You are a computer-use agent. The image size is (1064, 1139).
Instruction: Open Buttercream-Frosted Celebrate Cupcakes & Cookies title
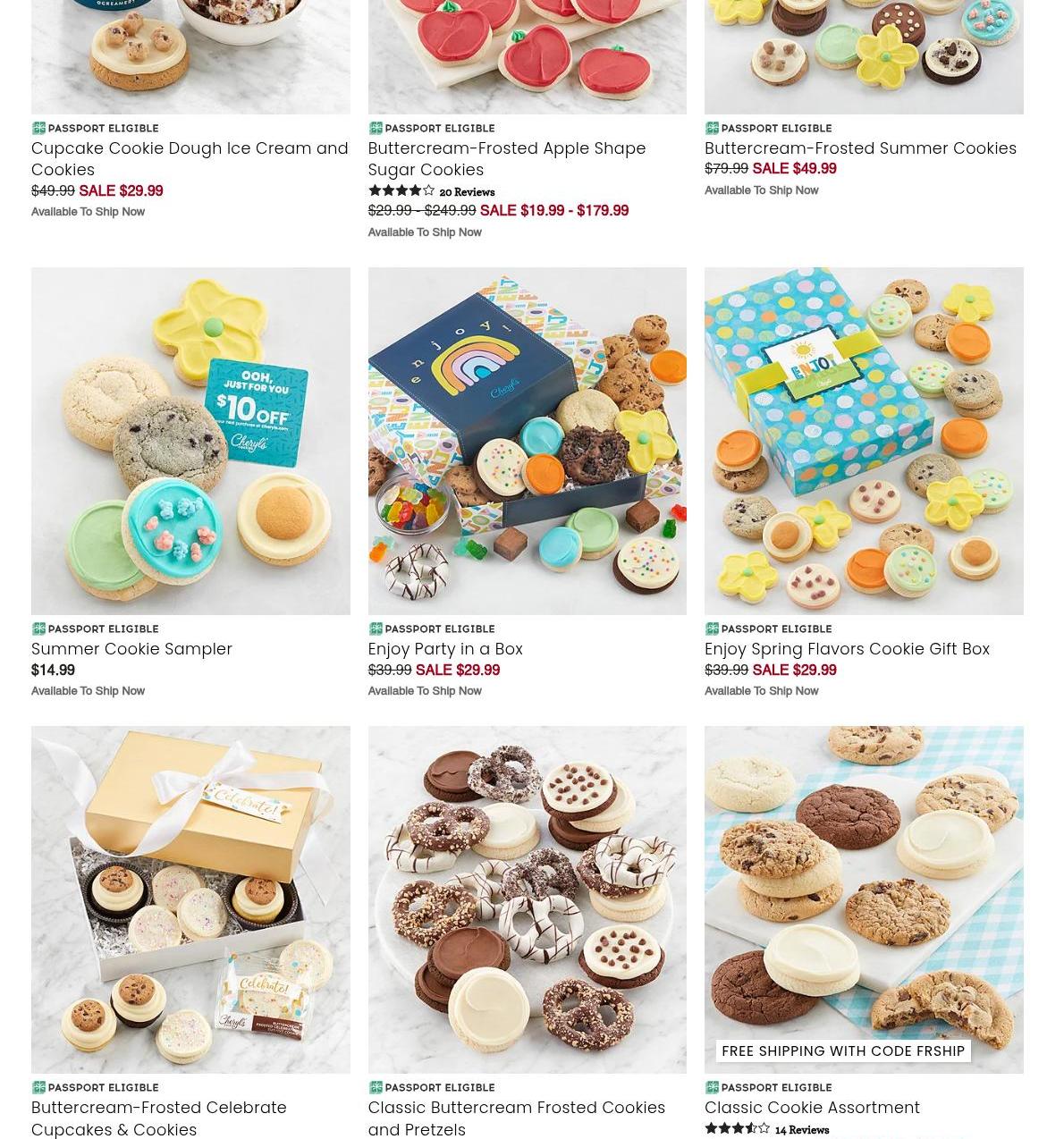click(x=159, y=1118)
